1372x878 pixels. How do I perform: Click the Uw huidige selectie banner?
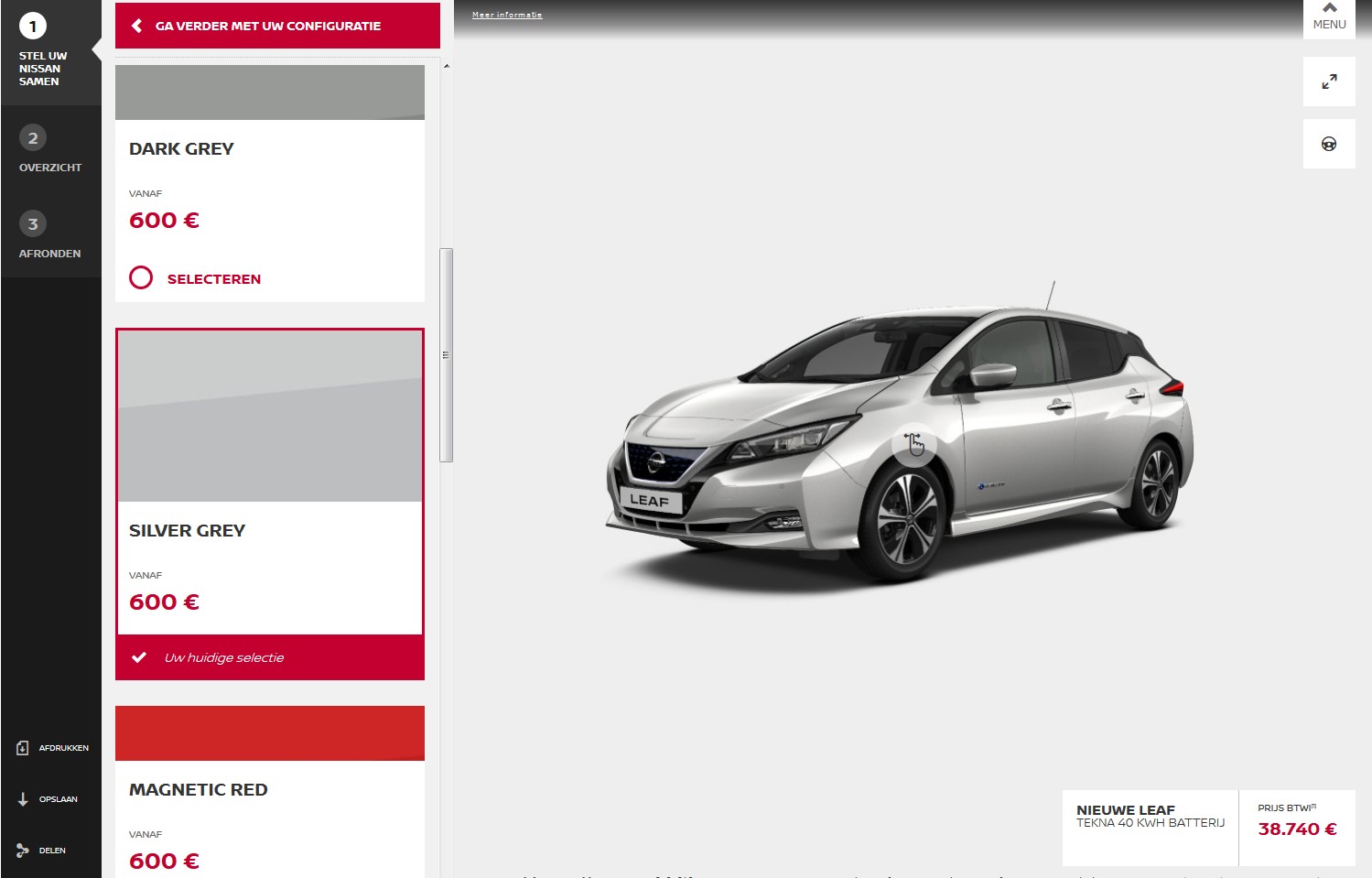click(x=270, y=657)
